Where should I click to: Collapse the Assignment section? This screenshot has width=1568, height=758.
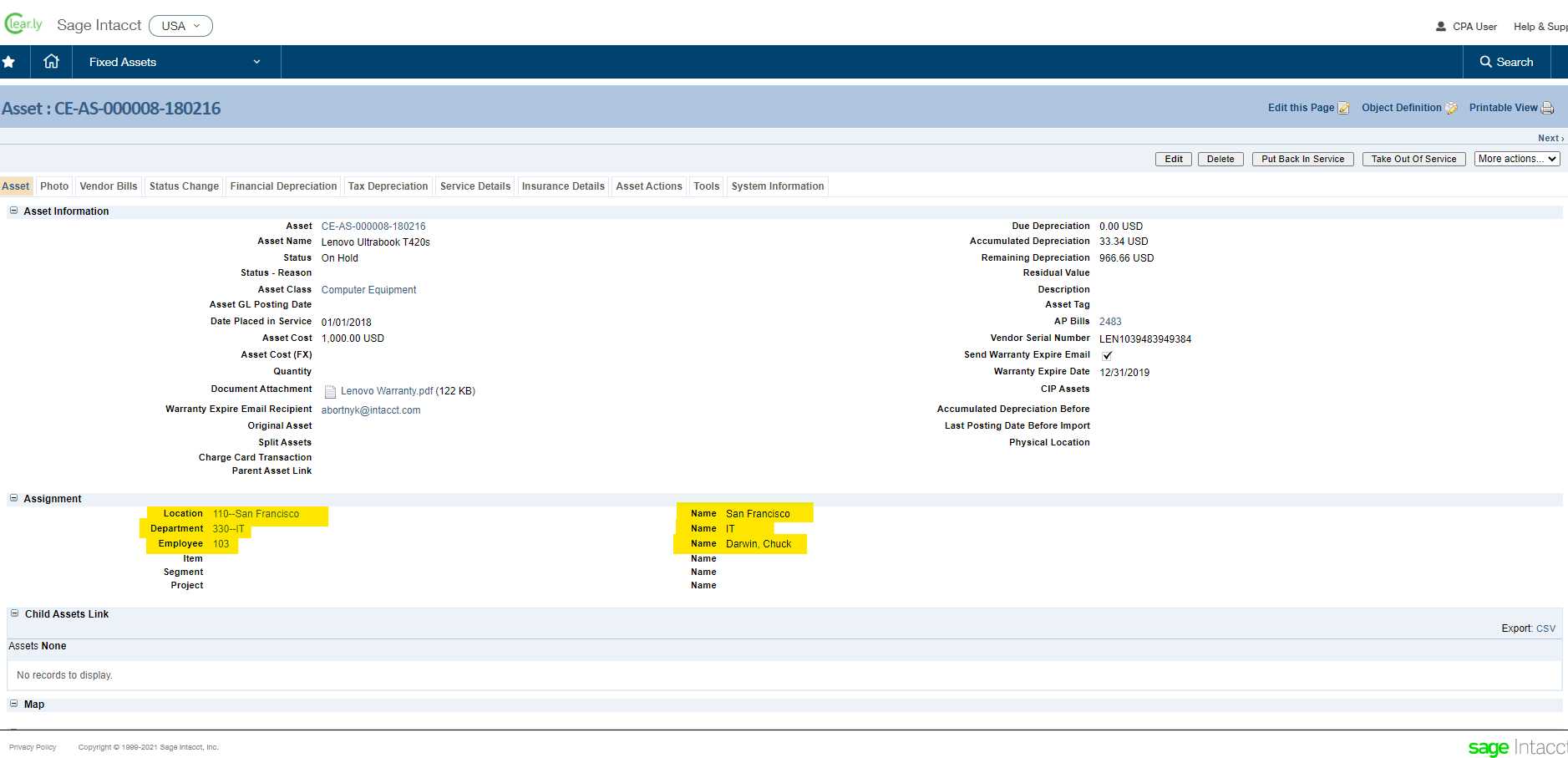tap(13, 498)
